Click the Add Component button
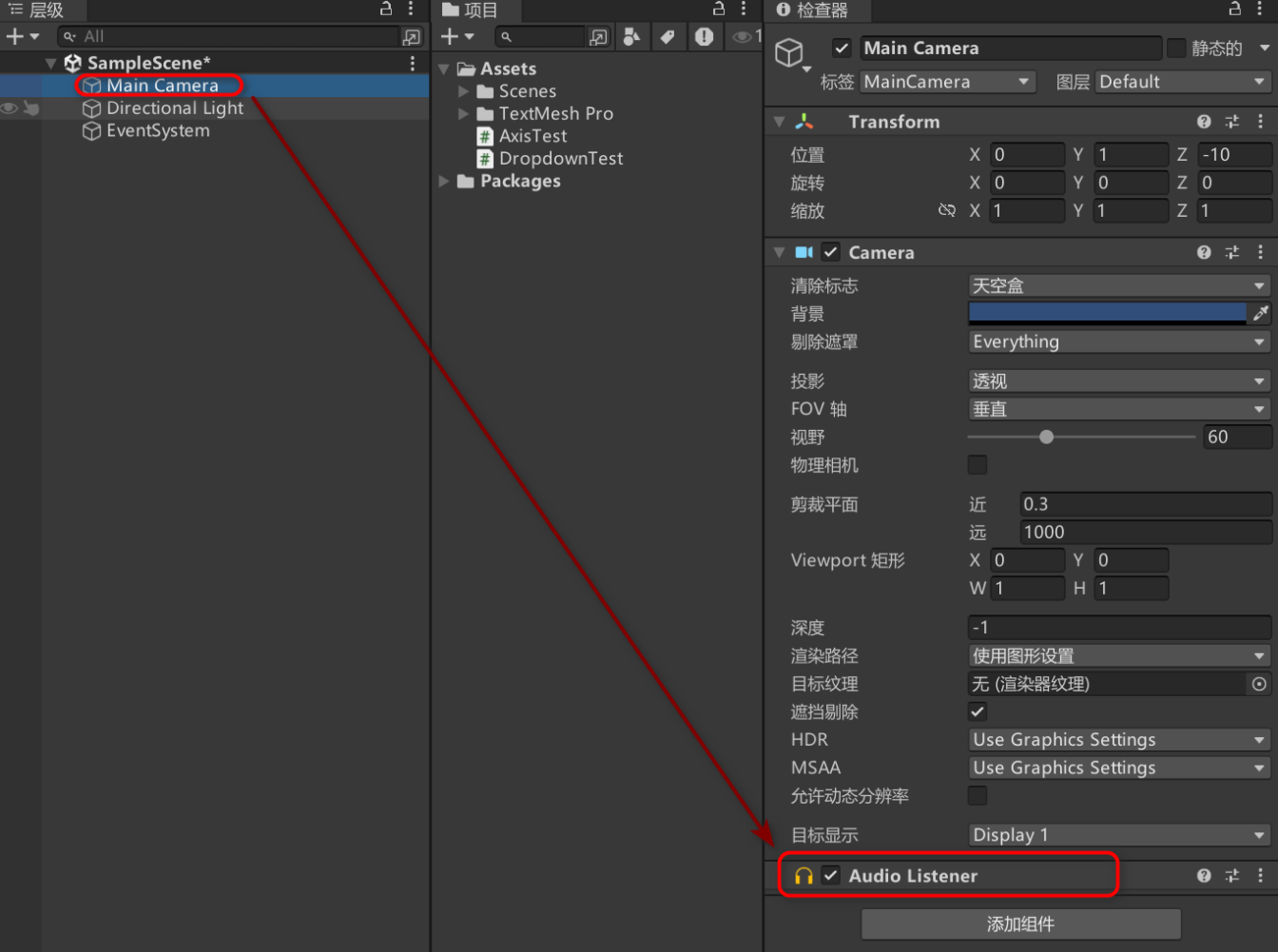1278x952 pixels. click(x=1021, y=923)
